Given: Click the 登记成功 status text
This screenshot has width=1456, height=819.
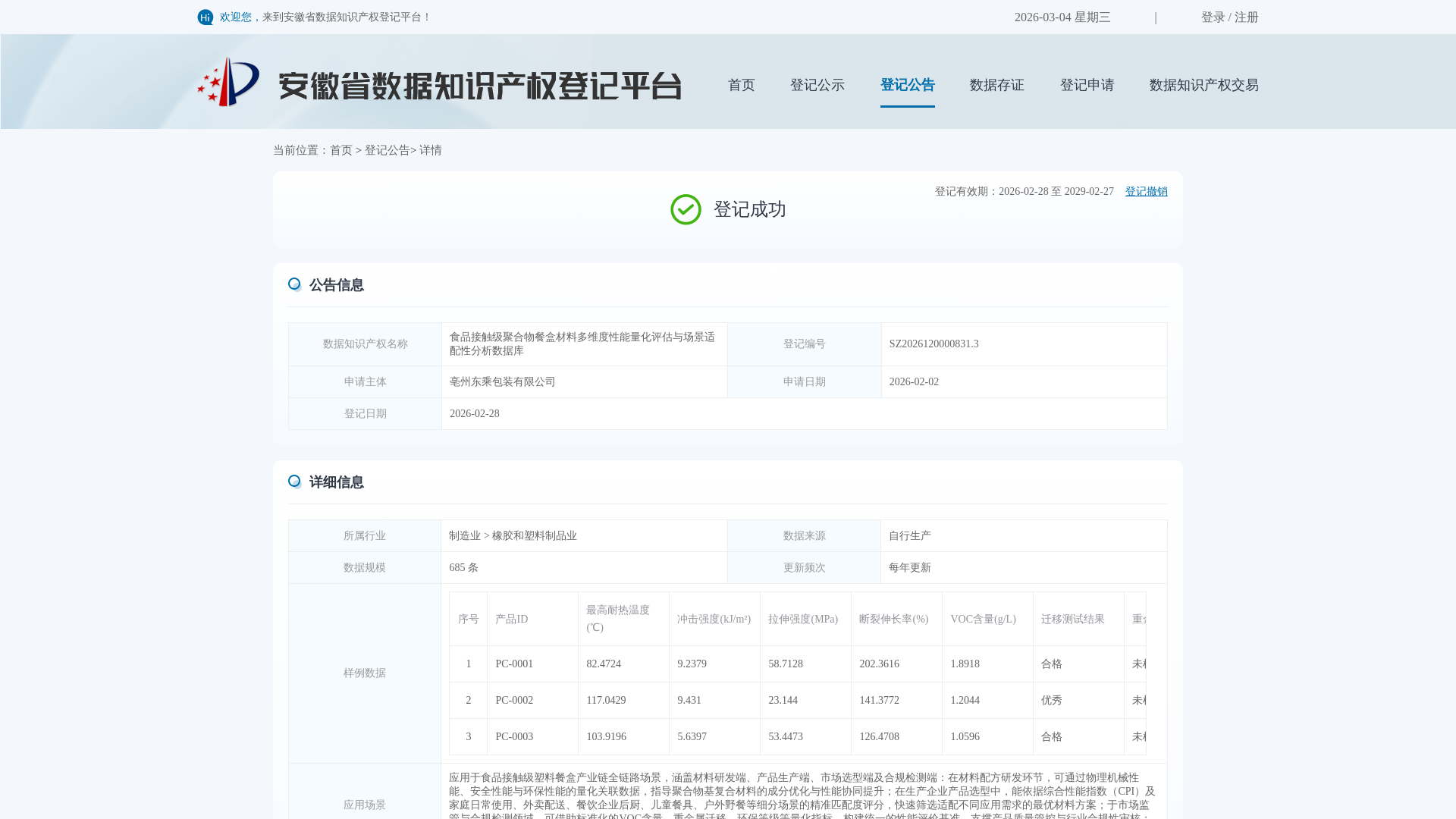Looking at the screenshot, I should coord(749,210).
